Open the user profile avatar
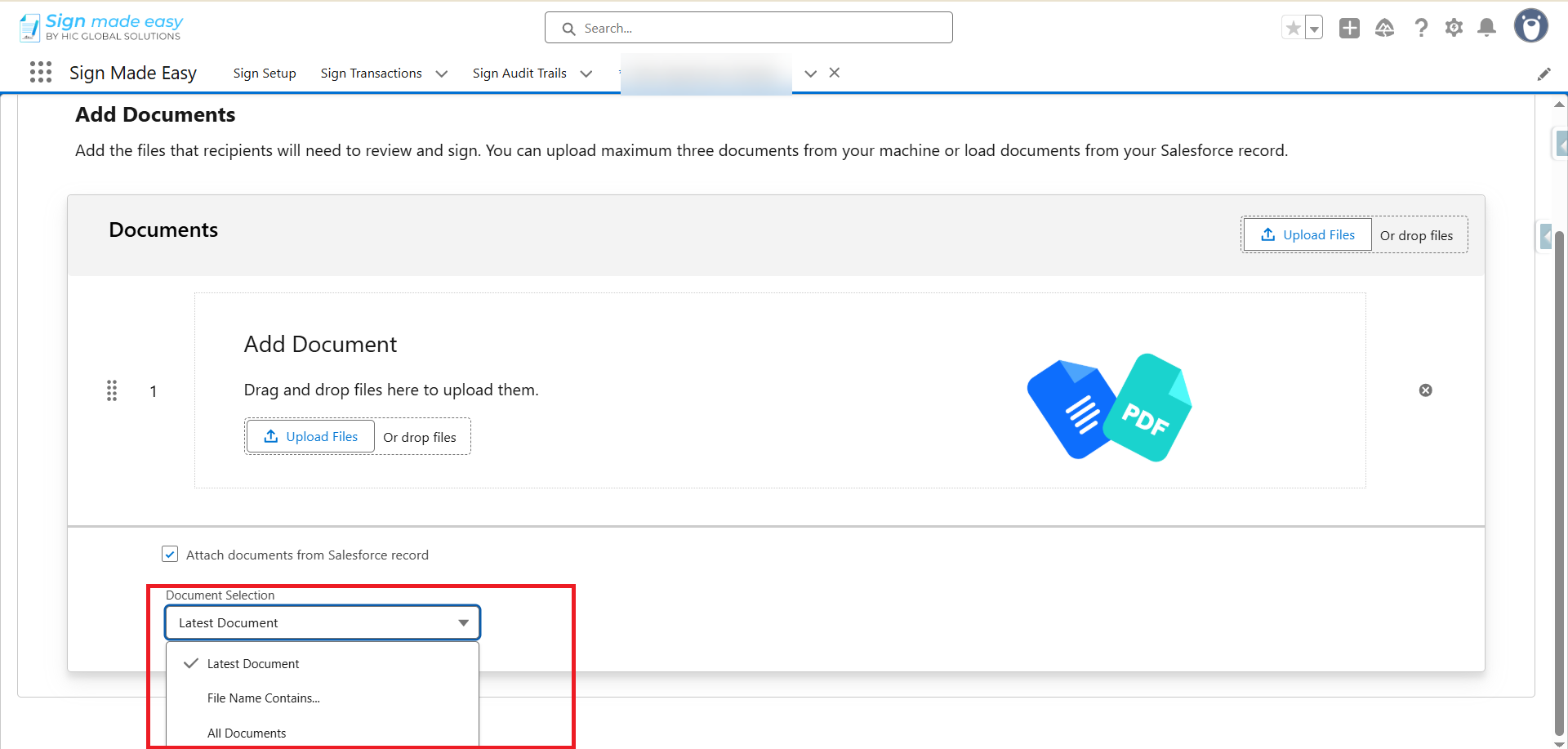1568x749 pixels. click(1531, 26)
